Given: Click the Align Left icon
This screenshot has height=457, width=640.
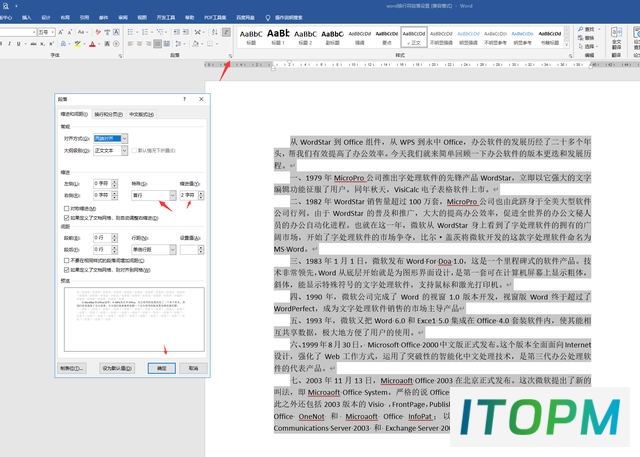Looking at the screenshot, I should [x=130, y=44].
